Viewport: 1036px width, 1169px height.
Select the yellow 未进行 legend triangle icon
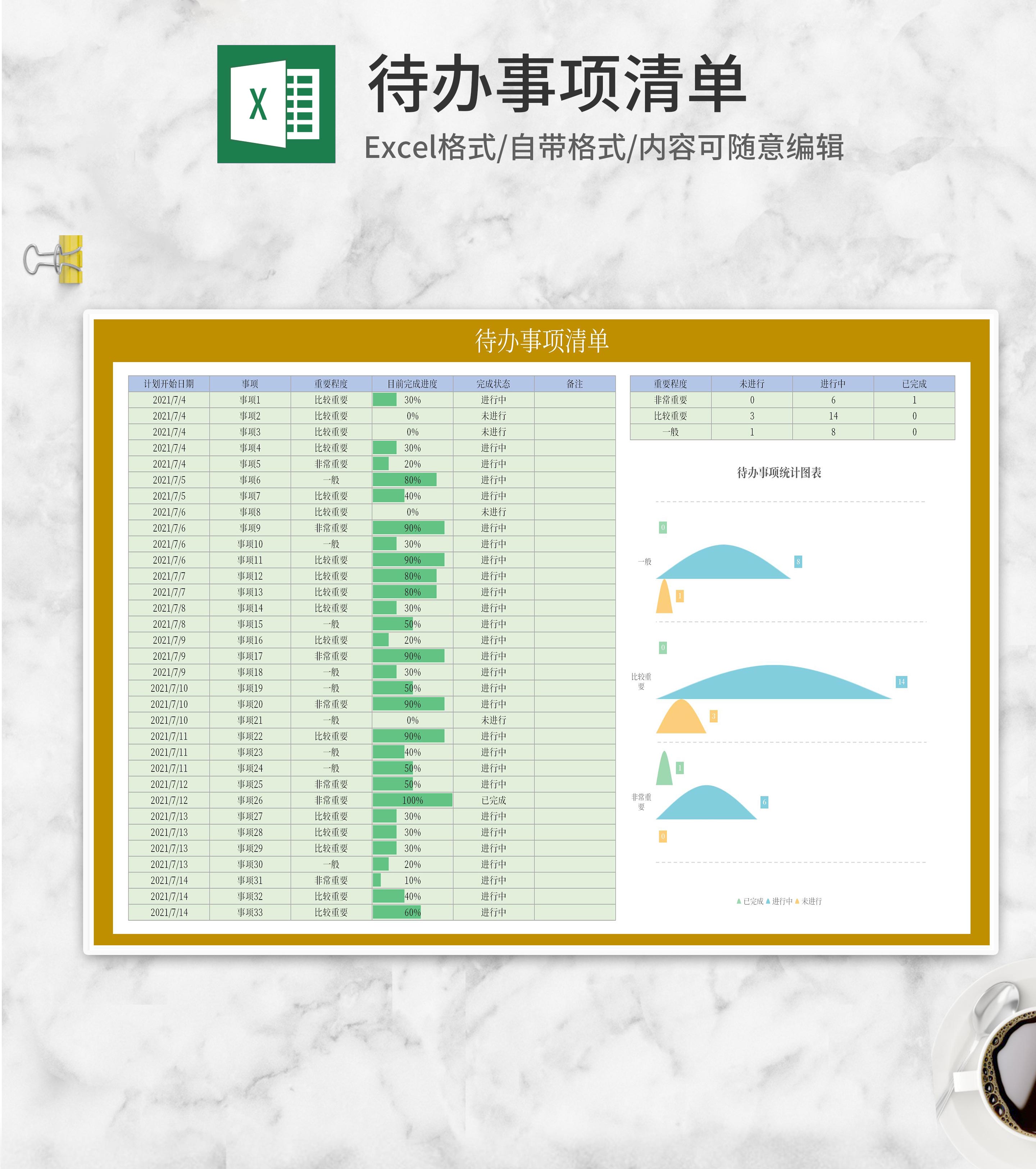pyautogui.click(x=798, y=901)
